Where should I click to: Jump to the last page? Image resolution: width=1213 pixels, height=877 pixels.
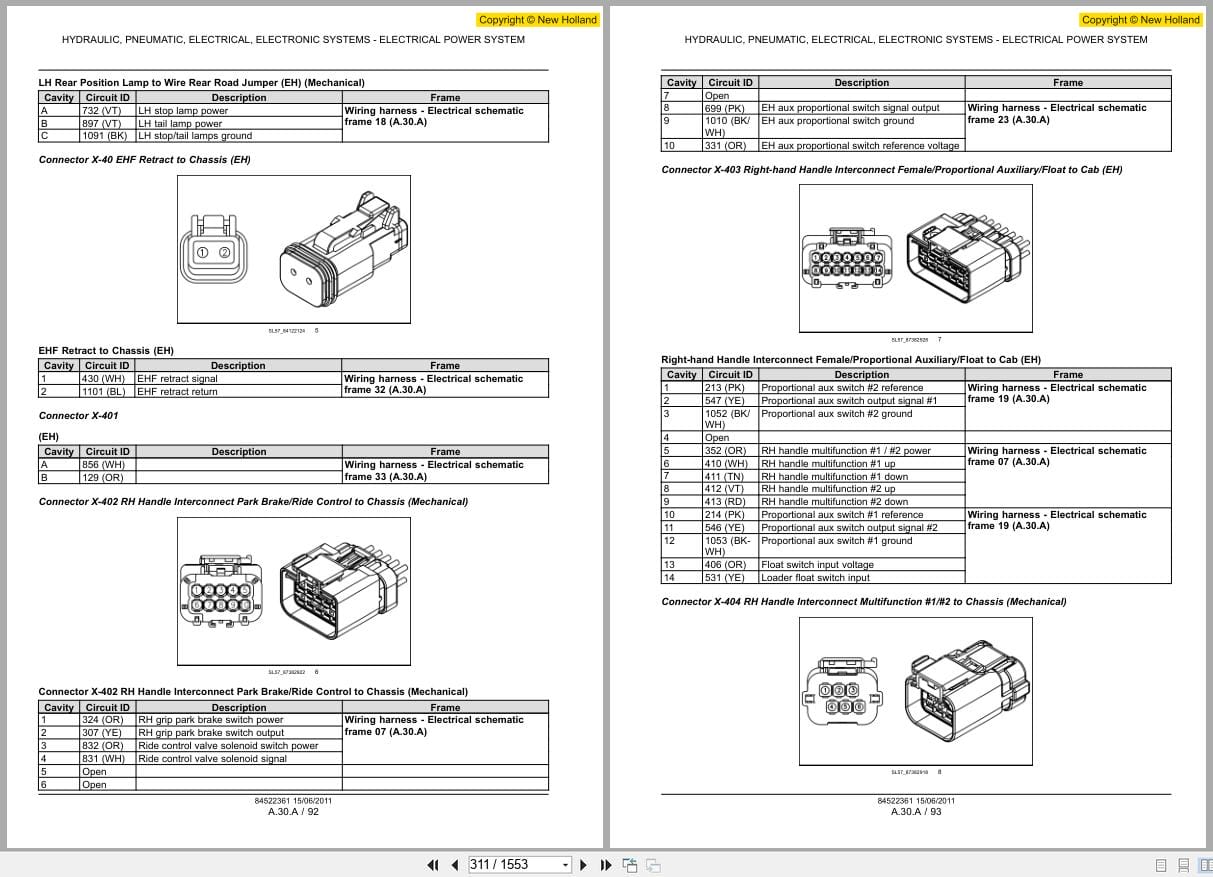click(605, 865)
